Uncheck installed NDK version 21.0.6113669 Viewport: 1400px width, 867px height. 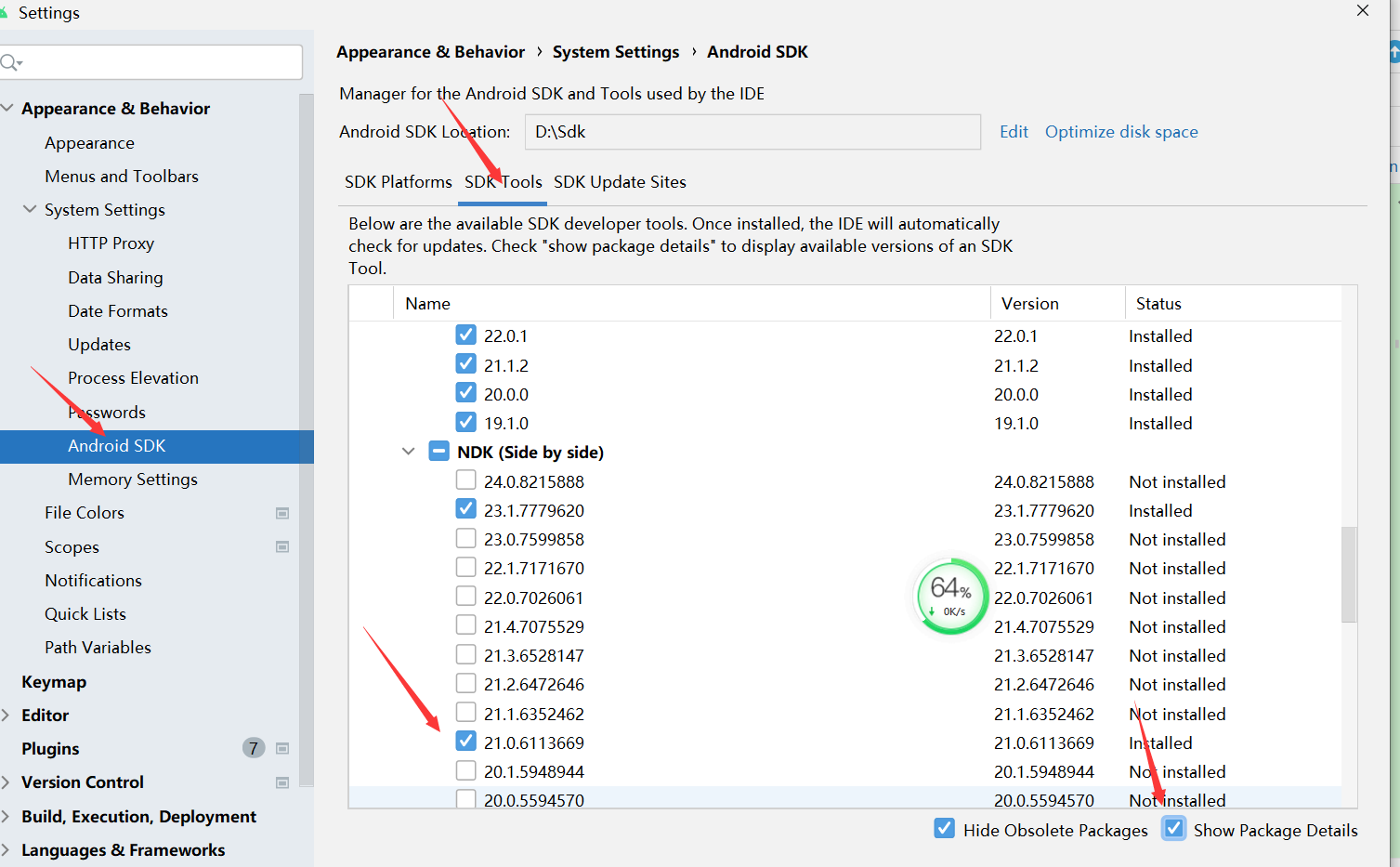(465, 741)
